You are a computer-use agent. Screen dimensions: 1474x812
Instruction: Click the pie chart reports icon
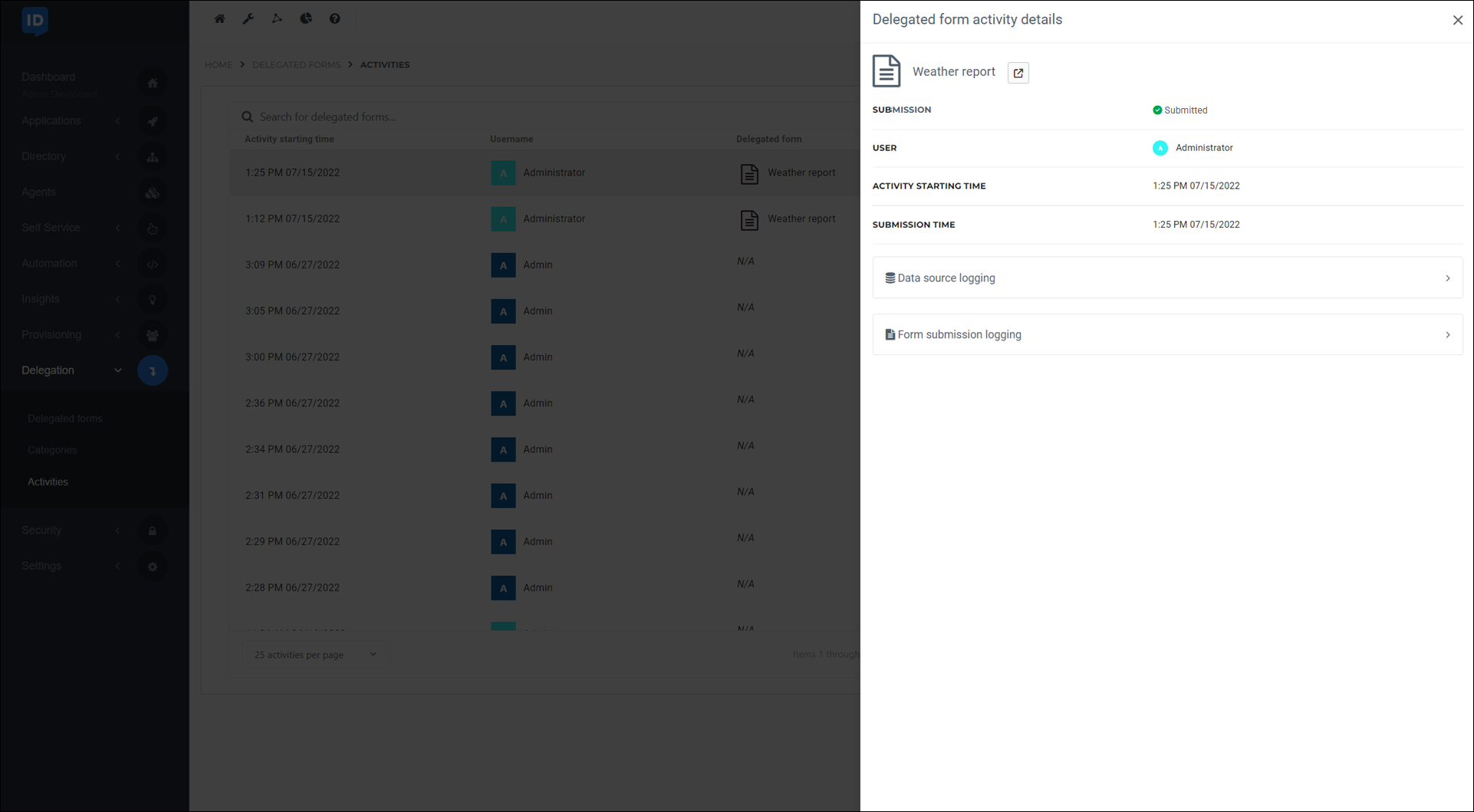305,18
